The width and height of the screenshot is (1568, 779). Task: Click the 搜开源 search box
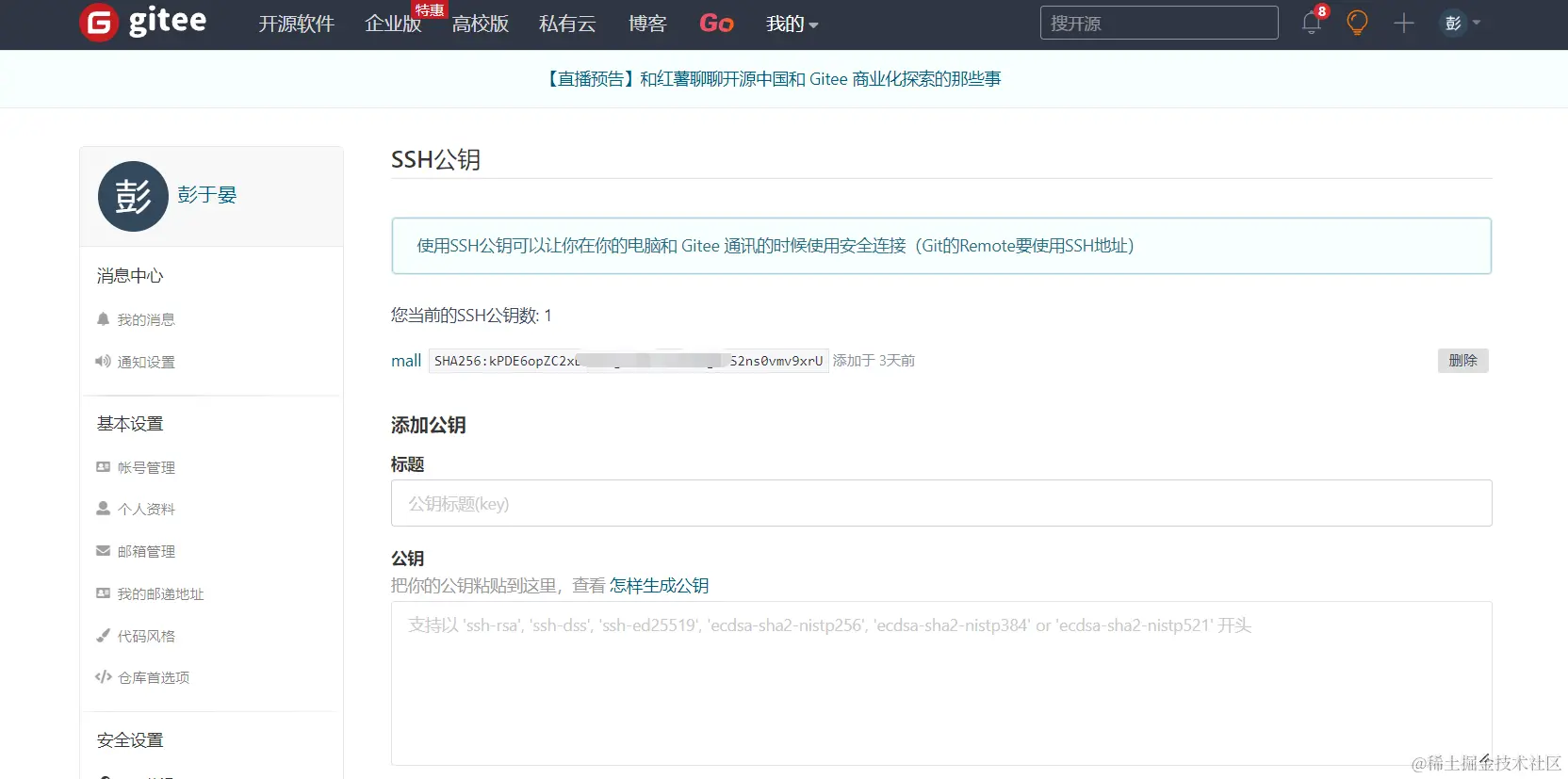[x=1159, y=23]
